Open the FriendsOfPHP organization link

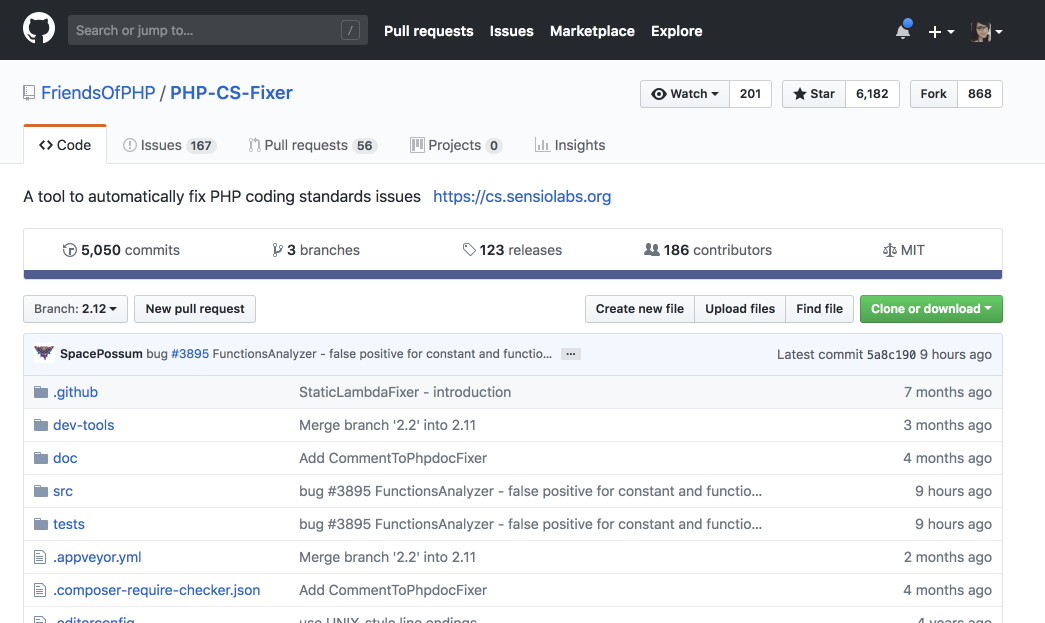[x=98, y=93]
